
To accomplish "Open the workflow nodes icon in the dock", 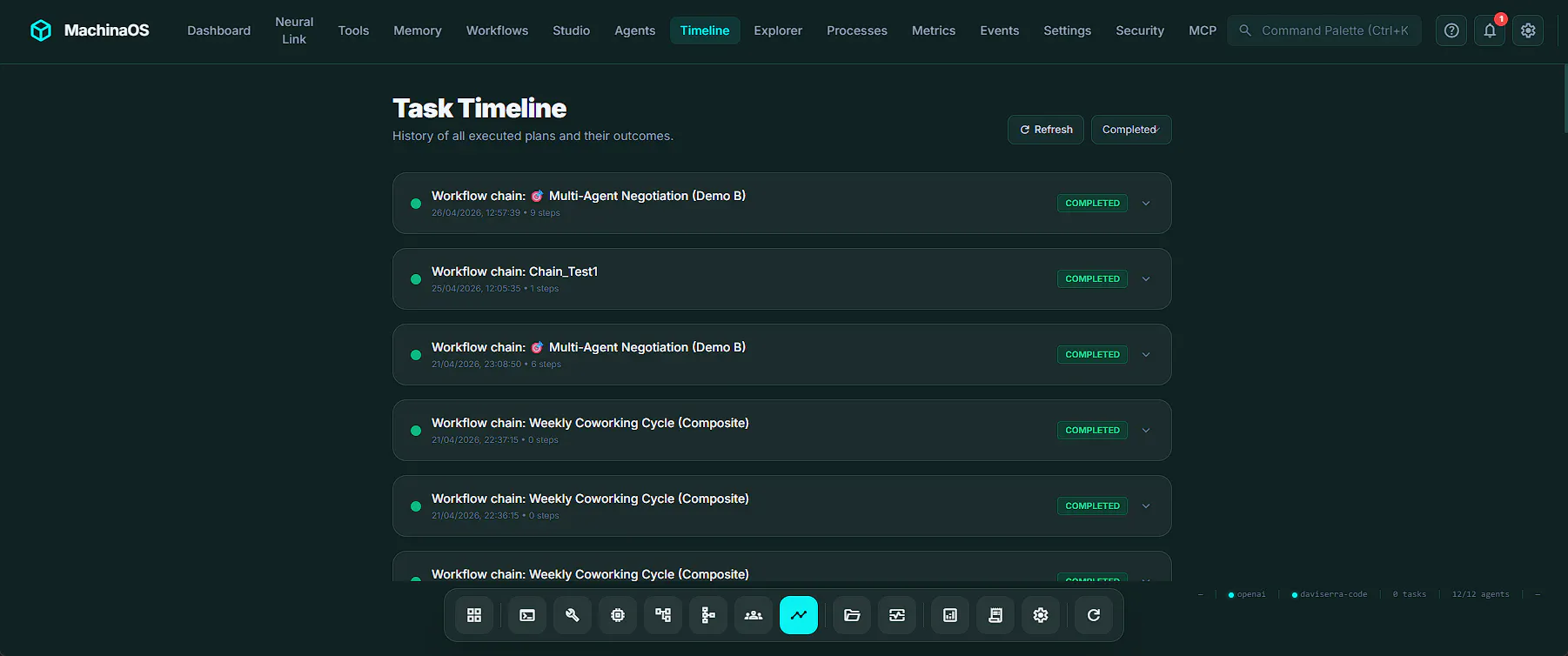I will (663, 615).
